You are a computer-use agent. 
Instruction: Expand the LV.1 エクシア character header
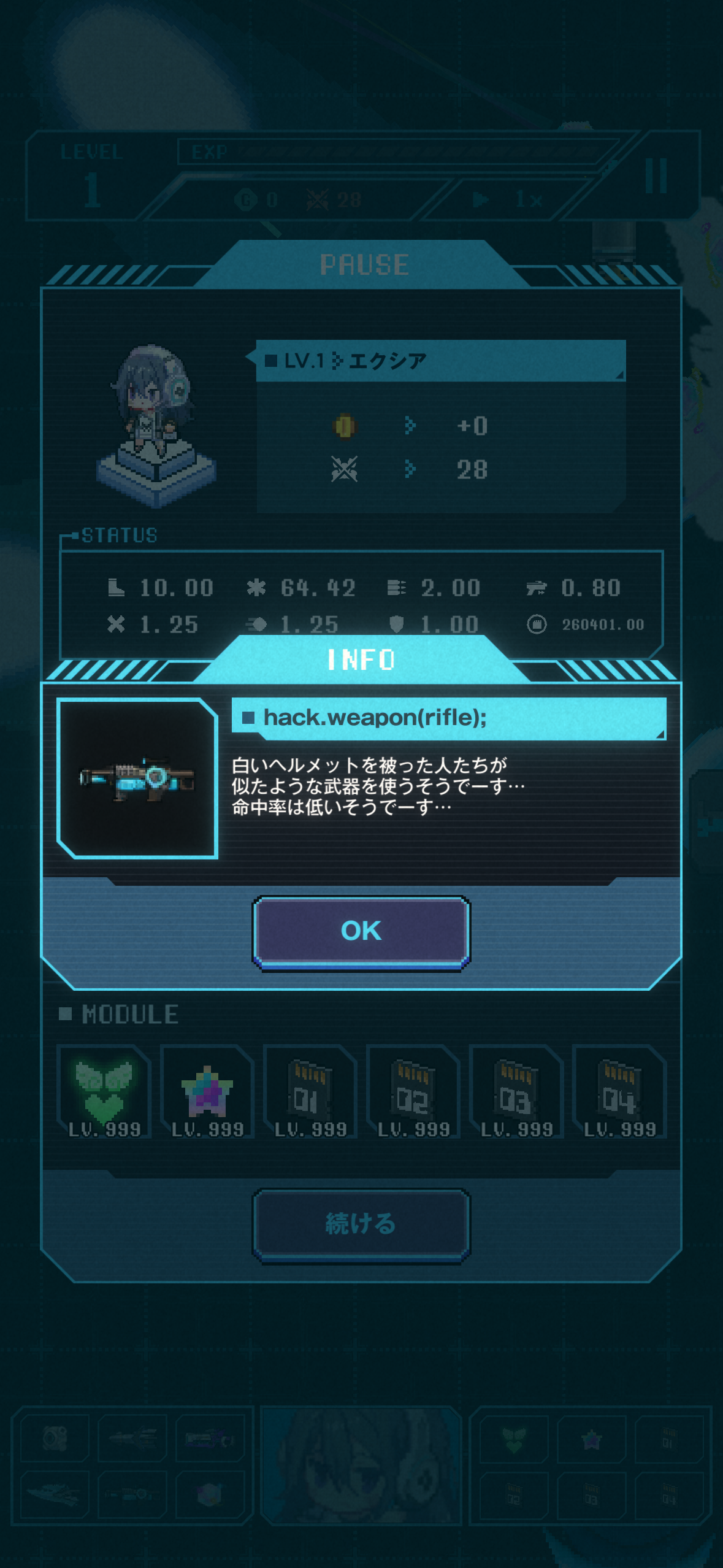(441, 361)
